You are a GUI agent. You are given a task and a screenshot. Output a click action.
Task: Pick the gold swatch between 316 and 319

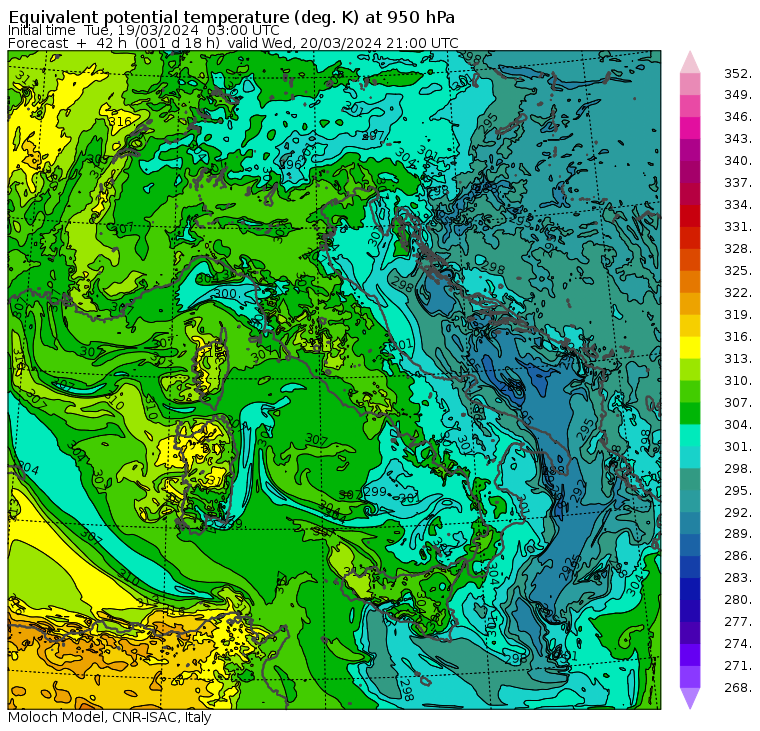690,326
